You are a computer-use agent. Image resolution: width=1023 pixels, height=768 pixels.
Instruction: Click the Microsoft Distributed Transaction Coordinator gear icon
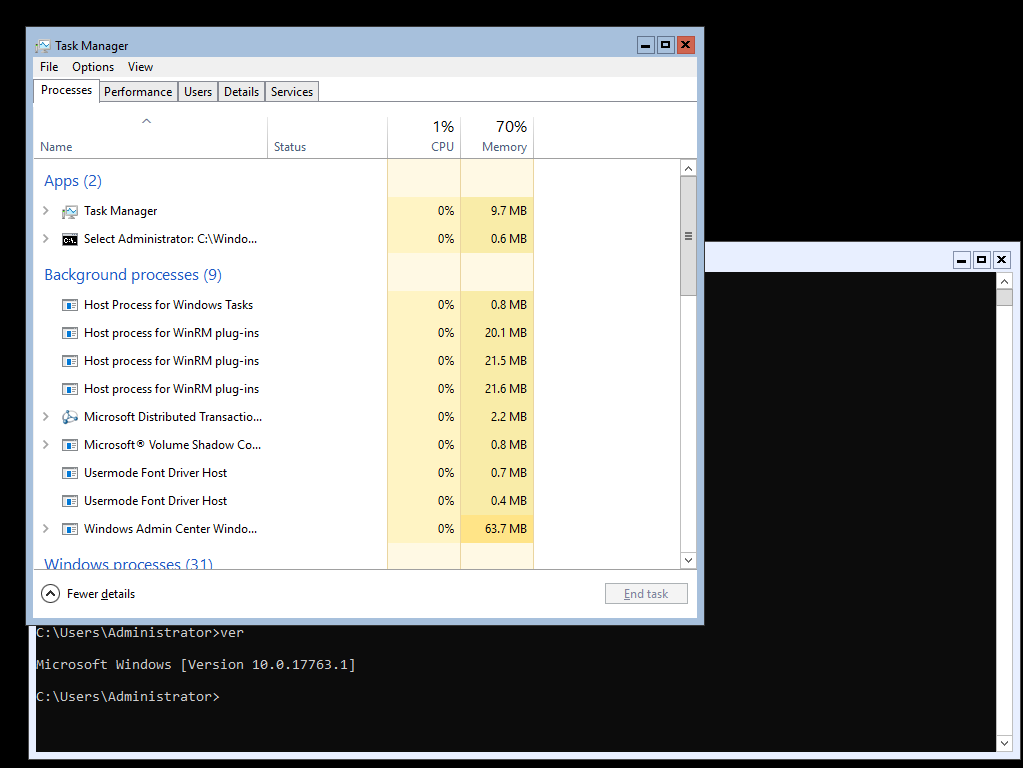click(x=69, y=417)
